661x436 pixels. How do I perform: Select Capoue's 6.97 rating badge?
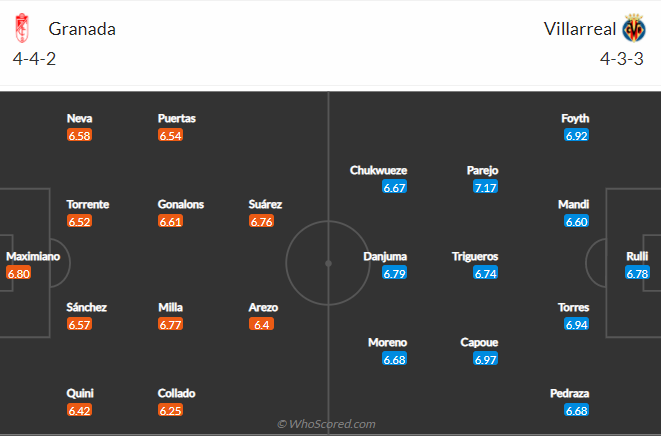(485, 359)
